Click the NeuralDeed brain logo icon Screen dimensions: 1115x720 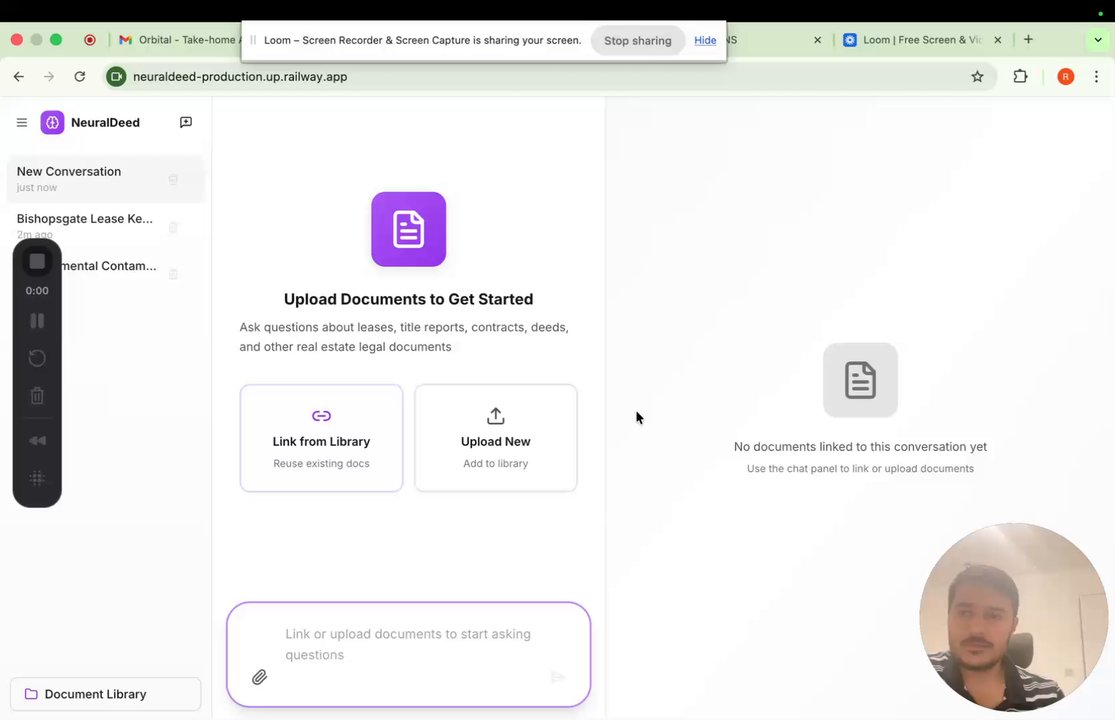point(52,122)
